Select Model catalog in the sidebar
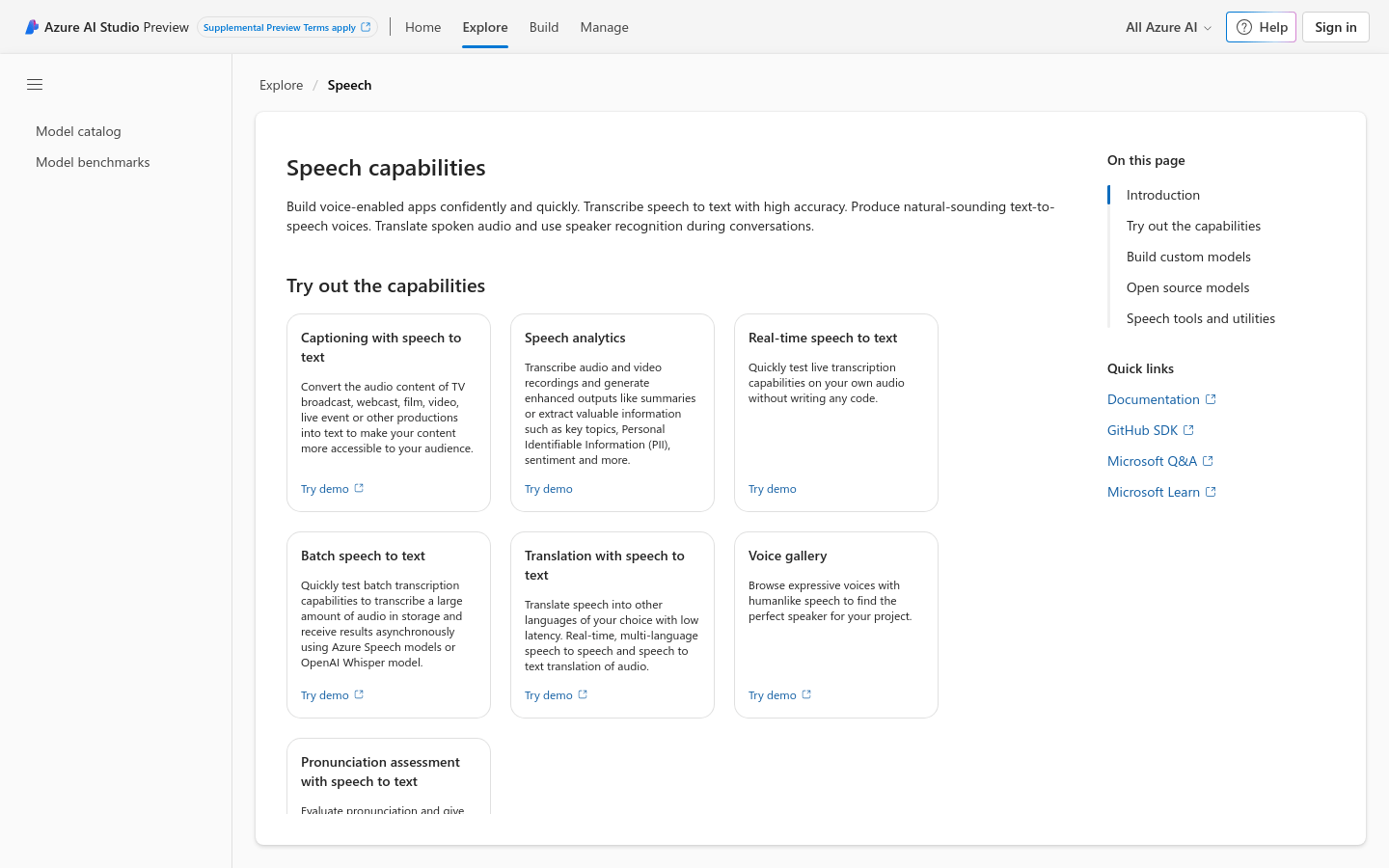1389x868 pixels. tap(78, 131)
